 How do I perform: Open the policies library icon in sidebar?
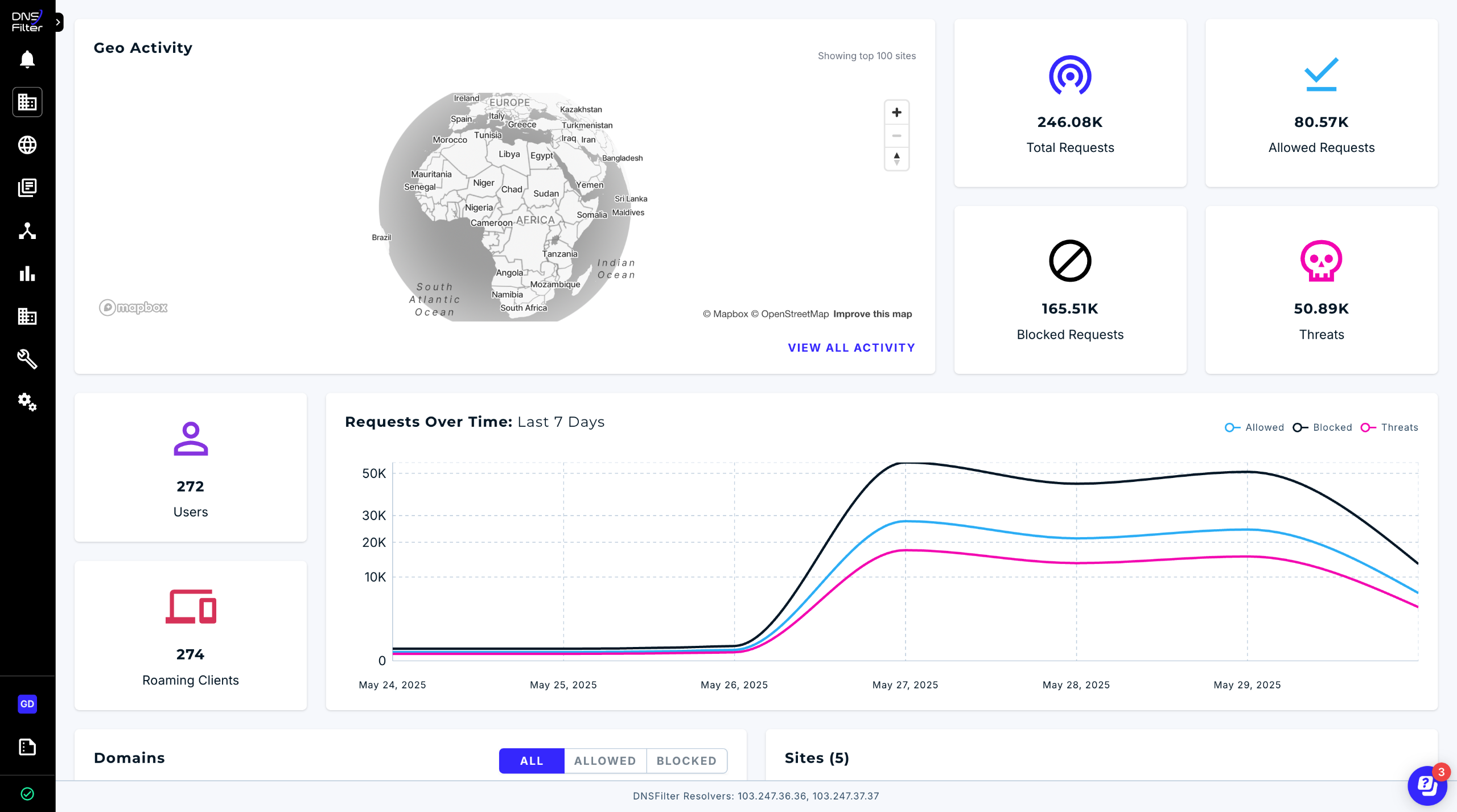coord(27,188)
